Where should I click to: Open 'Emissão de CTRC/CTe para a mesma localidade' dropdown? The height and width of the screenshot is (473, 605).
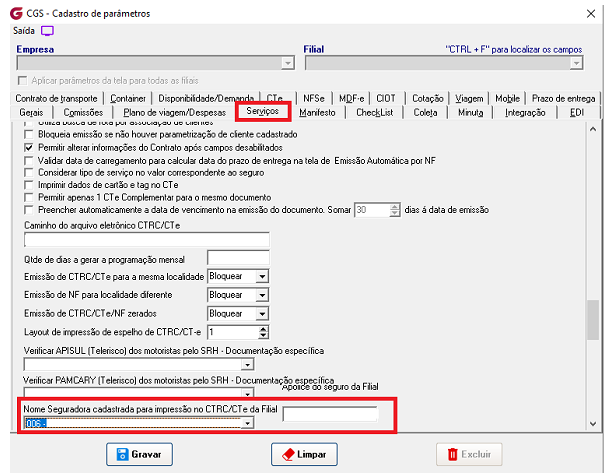262,277
